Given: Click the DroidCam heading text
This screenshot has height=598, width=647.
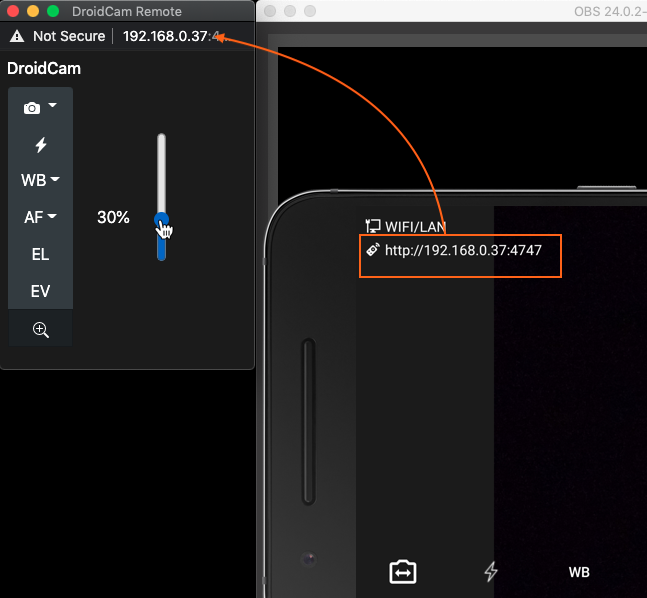Looking at the screenshot, I should (44, 69).
